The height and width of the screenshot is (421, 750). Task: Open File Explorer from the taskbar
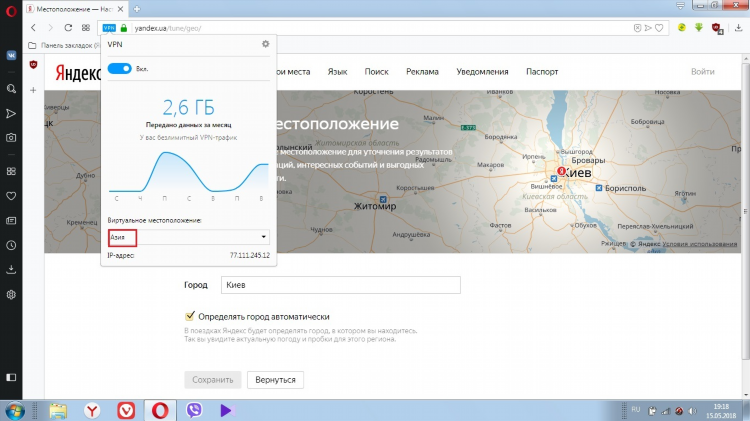(x=58, y=411)
